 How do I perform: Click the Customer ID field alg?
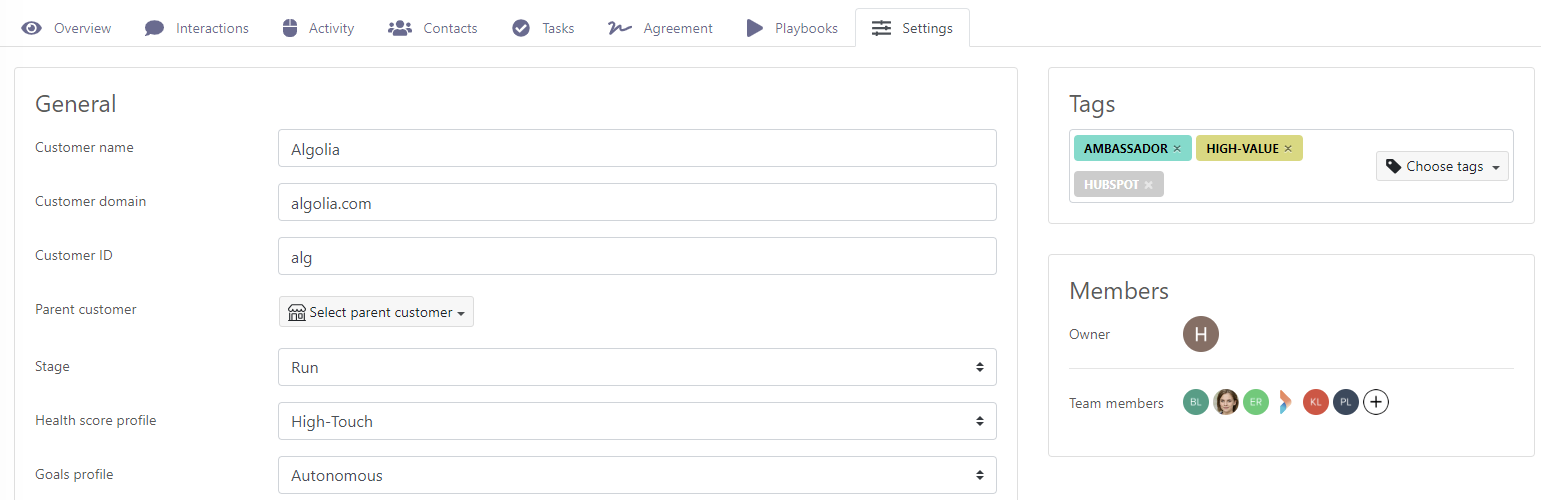(x=637, y=256)
